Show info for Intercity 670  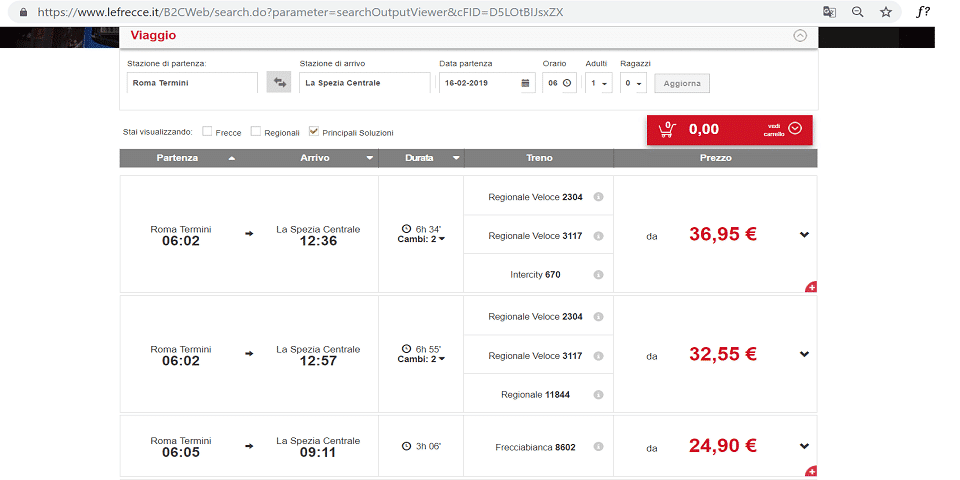(599, 275)
